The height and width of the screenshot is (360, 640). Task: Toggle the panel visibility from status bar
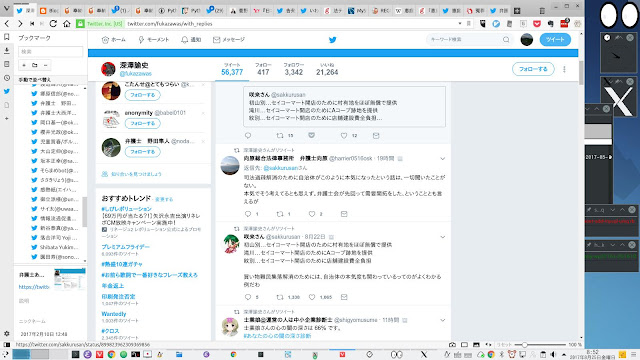[7, 344]
